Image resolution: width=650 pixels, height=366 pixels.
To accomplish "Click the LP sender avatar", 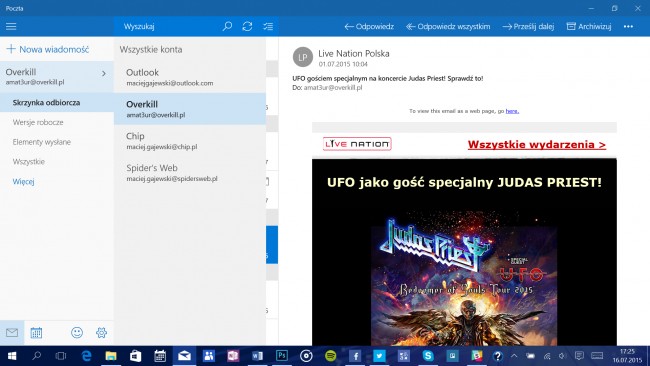I will (303, 57).
